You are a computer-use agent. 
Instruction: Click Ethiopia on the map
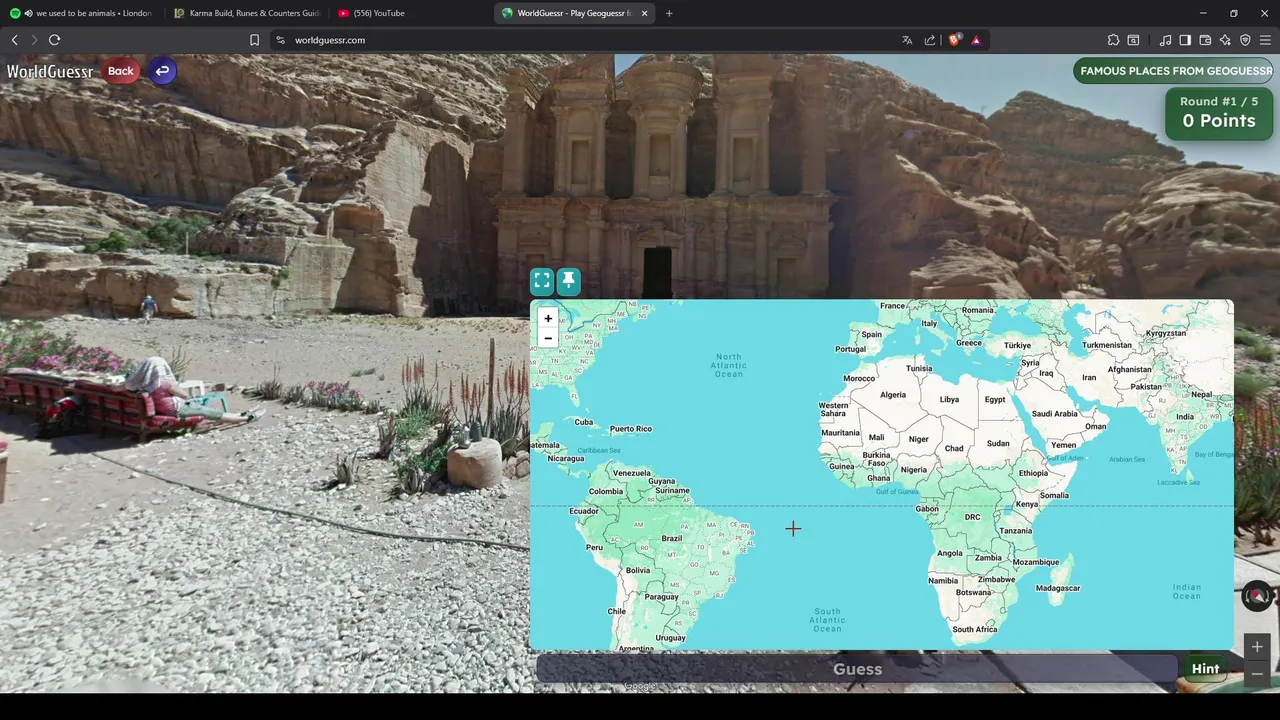pyautogui.click(x=1033, y=473)
